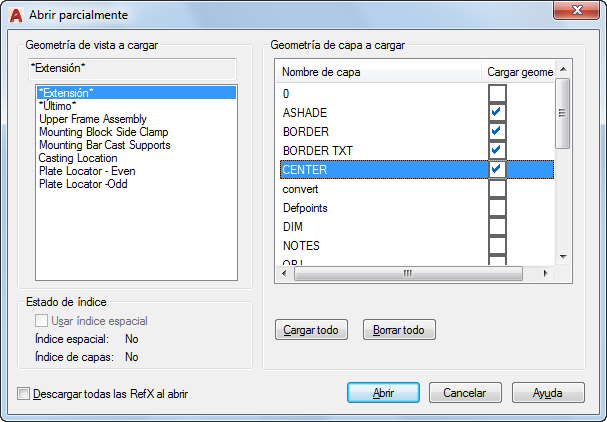Uncheck the BORDER TXT layer checkbox

(x=497, y=150)
